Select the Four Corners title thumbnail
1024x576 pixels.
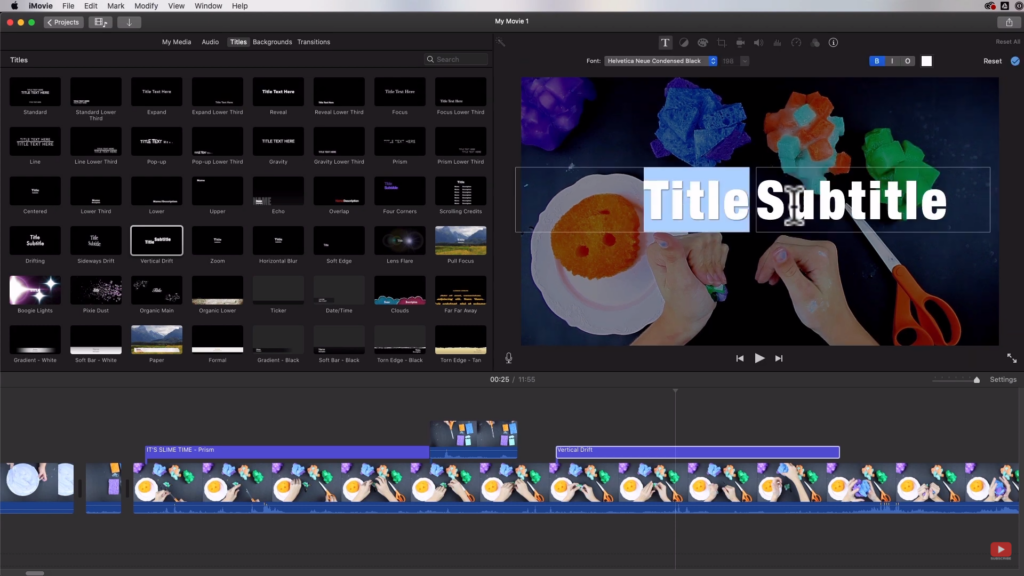coord(400,191)
